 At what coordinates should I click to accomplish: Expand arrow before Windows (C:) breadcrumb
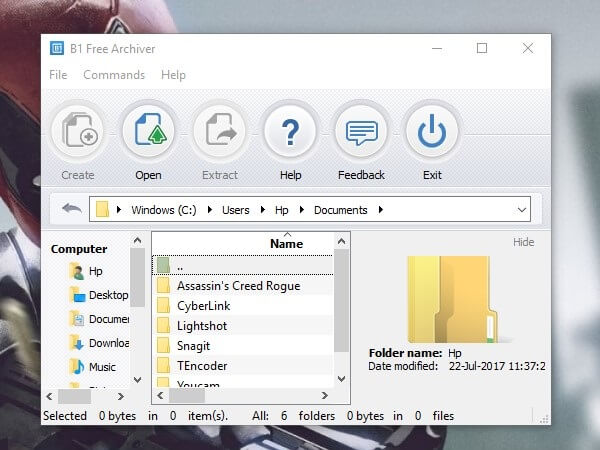[x=119, y=209]
